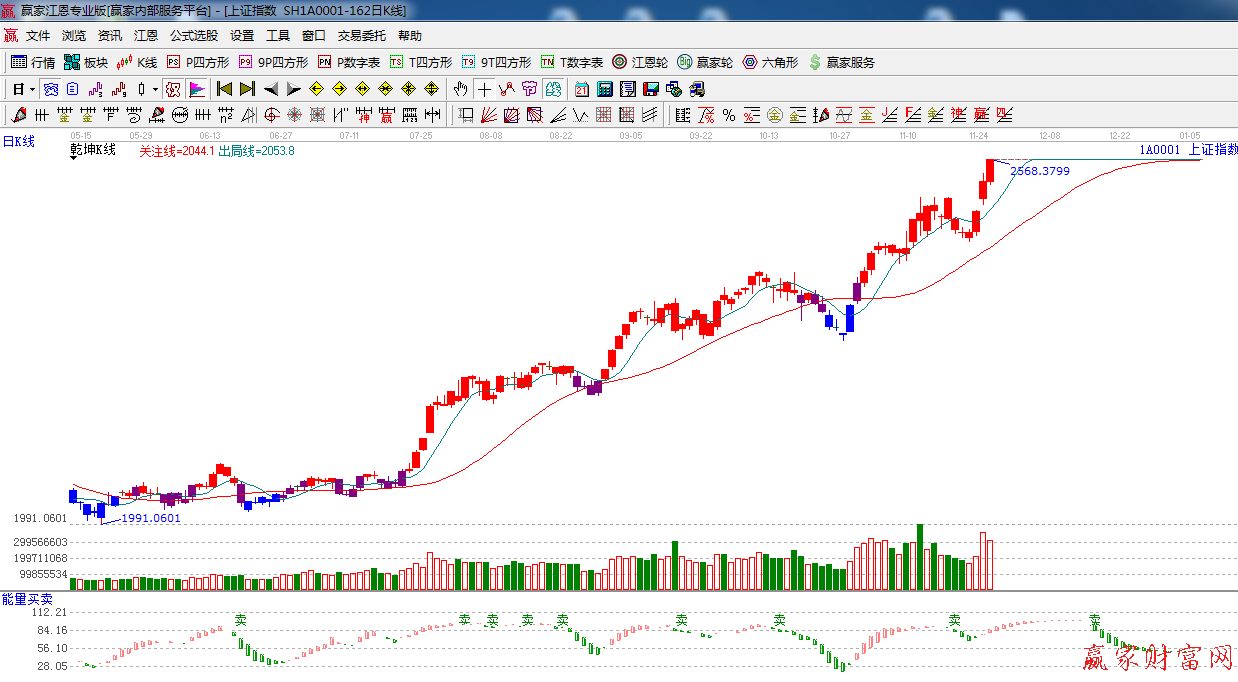The width and height of the screenshot is (1238, 682).
Task: Expand the 日 period dropdown arrow
Action: tap(32, 89)
